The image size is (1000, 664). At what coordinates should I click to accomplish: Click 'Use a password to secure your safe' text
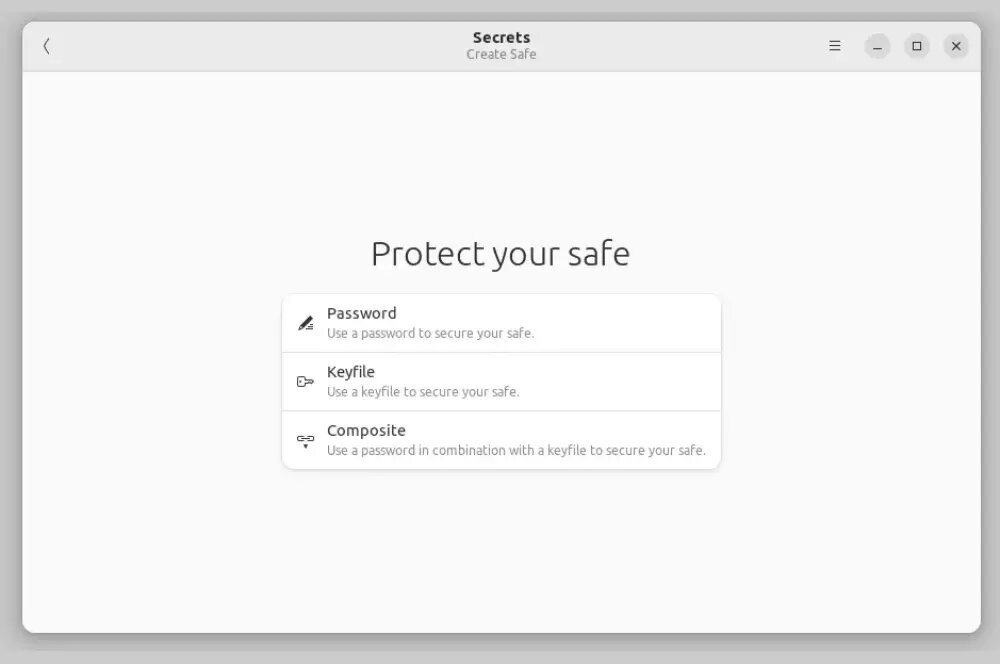(x=430, y=333)
